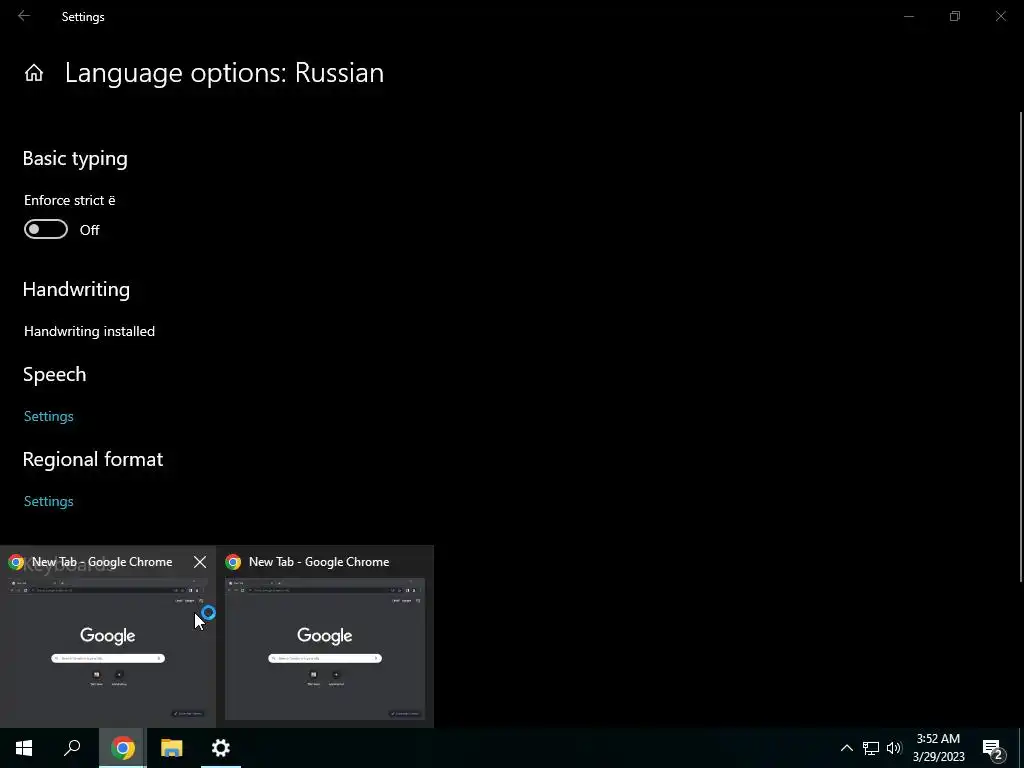This screenshot has width=1024, height=768.
Task: Open File Explorer from the taskbar
Action: (172, 748)
